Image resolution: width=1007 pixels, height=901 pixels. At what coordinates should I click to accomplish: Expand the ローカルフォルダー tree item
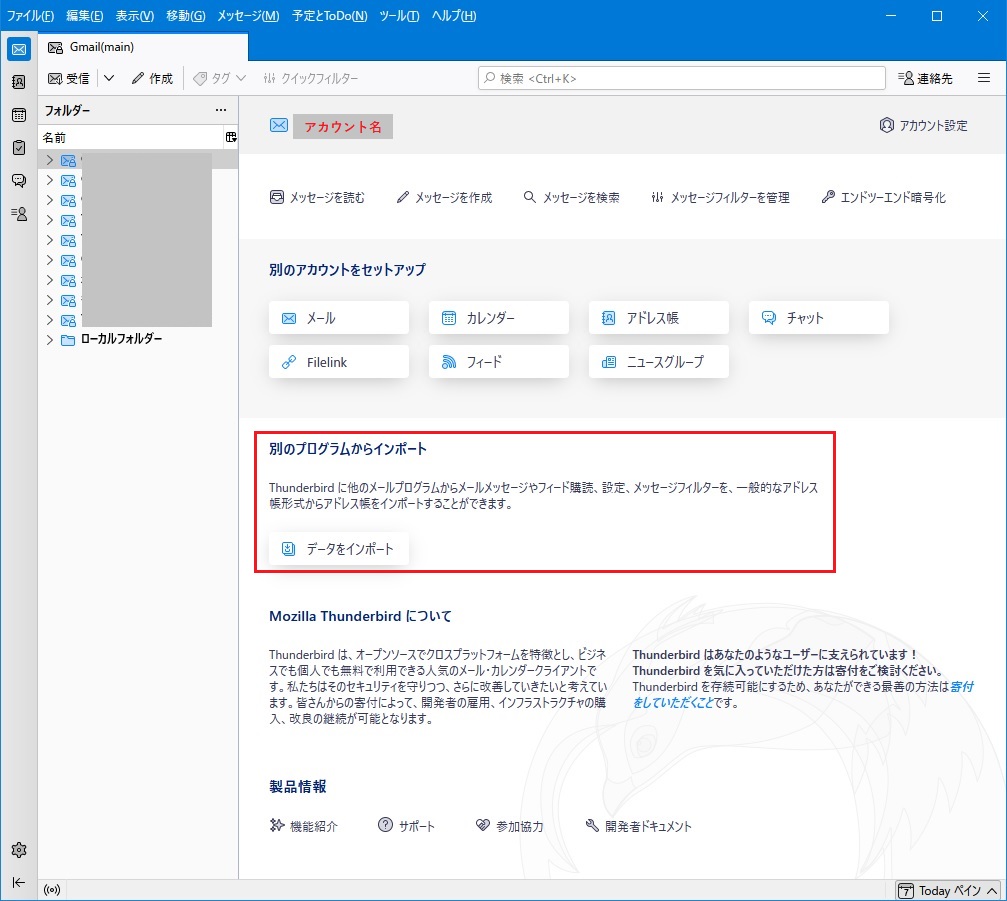49,340
